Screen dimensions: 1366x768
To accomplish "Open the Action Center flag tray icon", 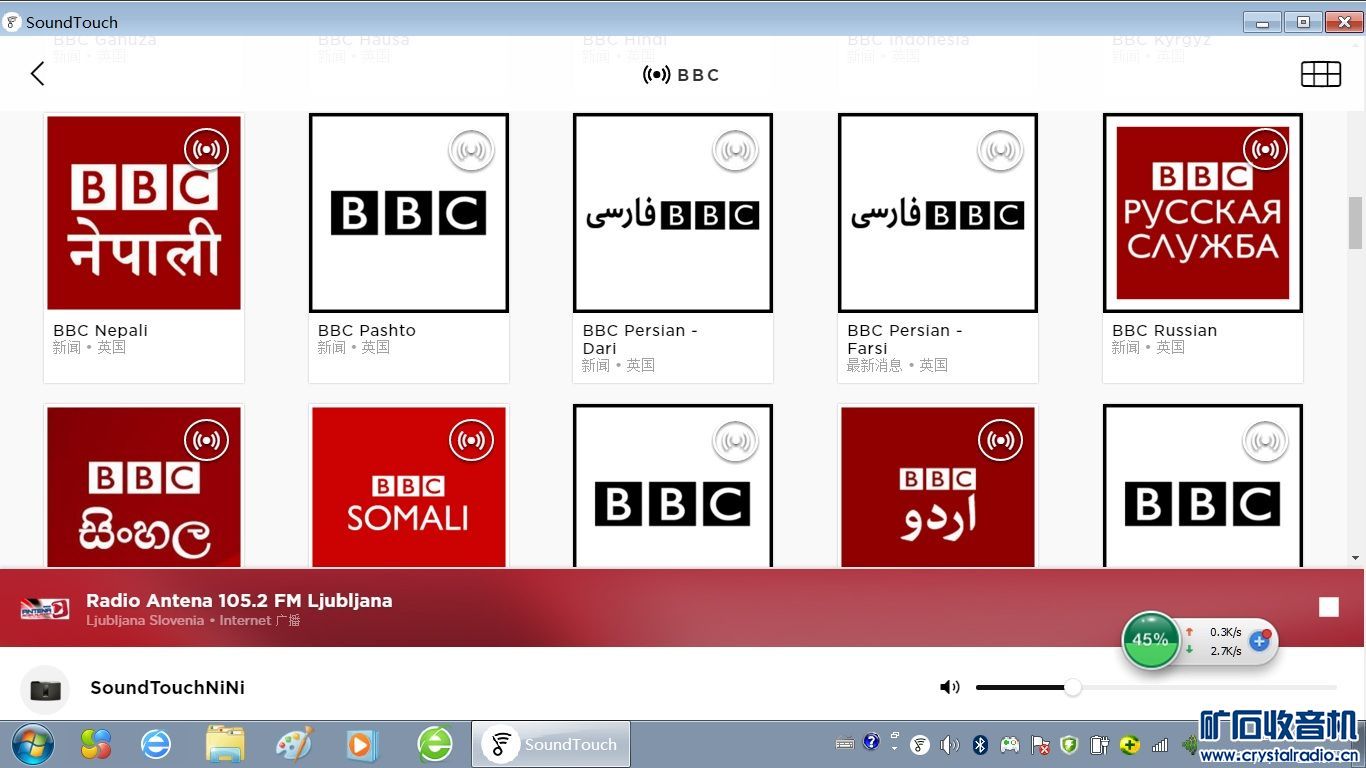I will tap(1040, 745).
